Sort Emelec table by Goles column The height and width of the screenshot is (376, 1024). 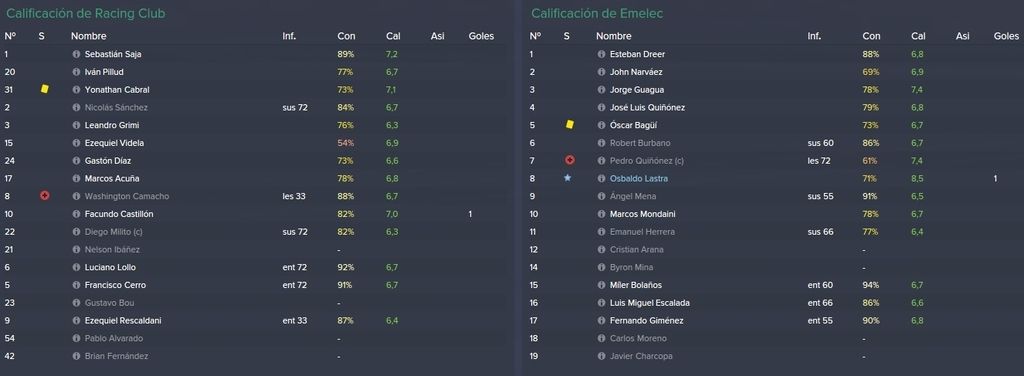(x=1006, y=37)
